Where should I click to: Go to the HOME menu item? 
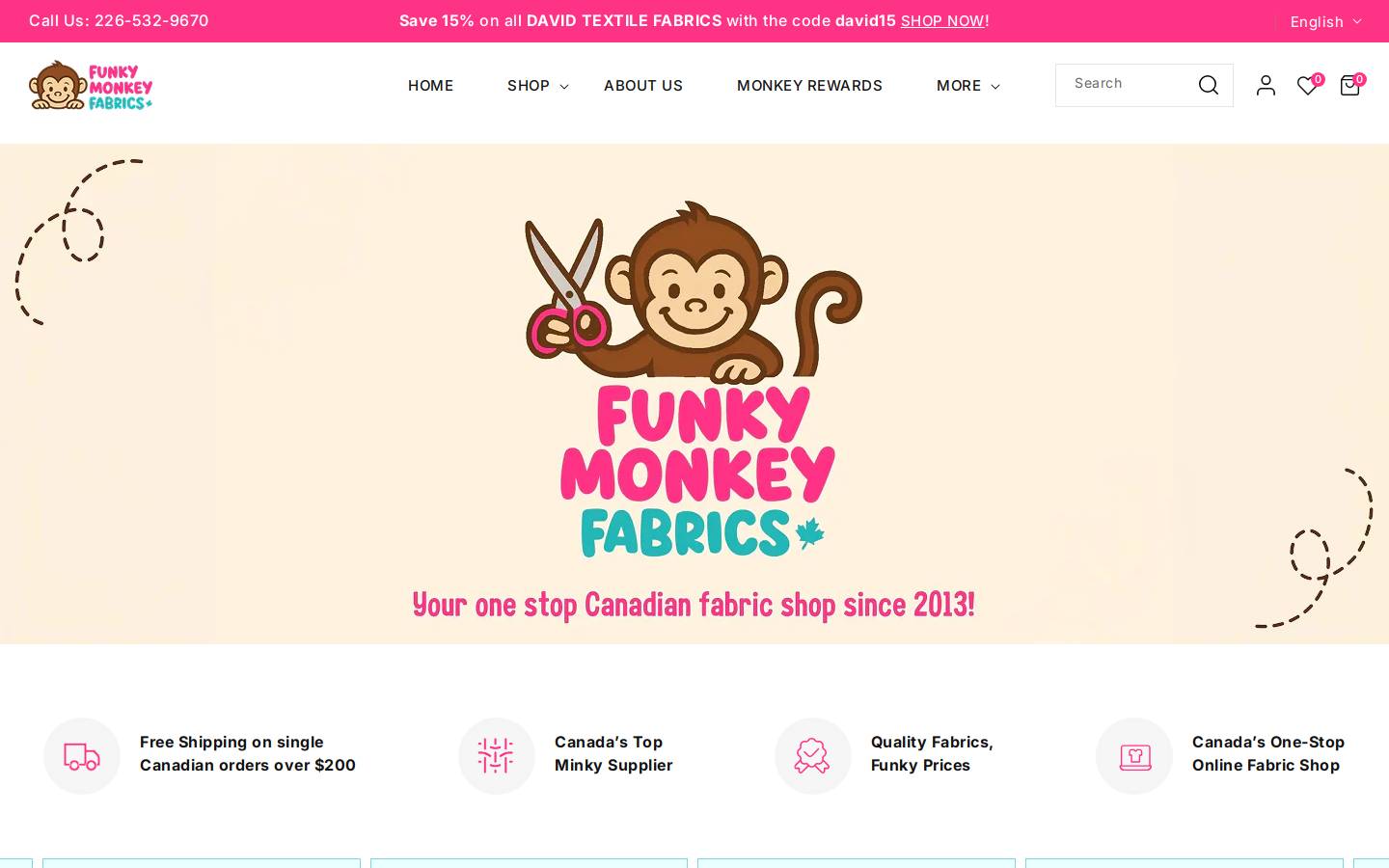pos(430,86)
